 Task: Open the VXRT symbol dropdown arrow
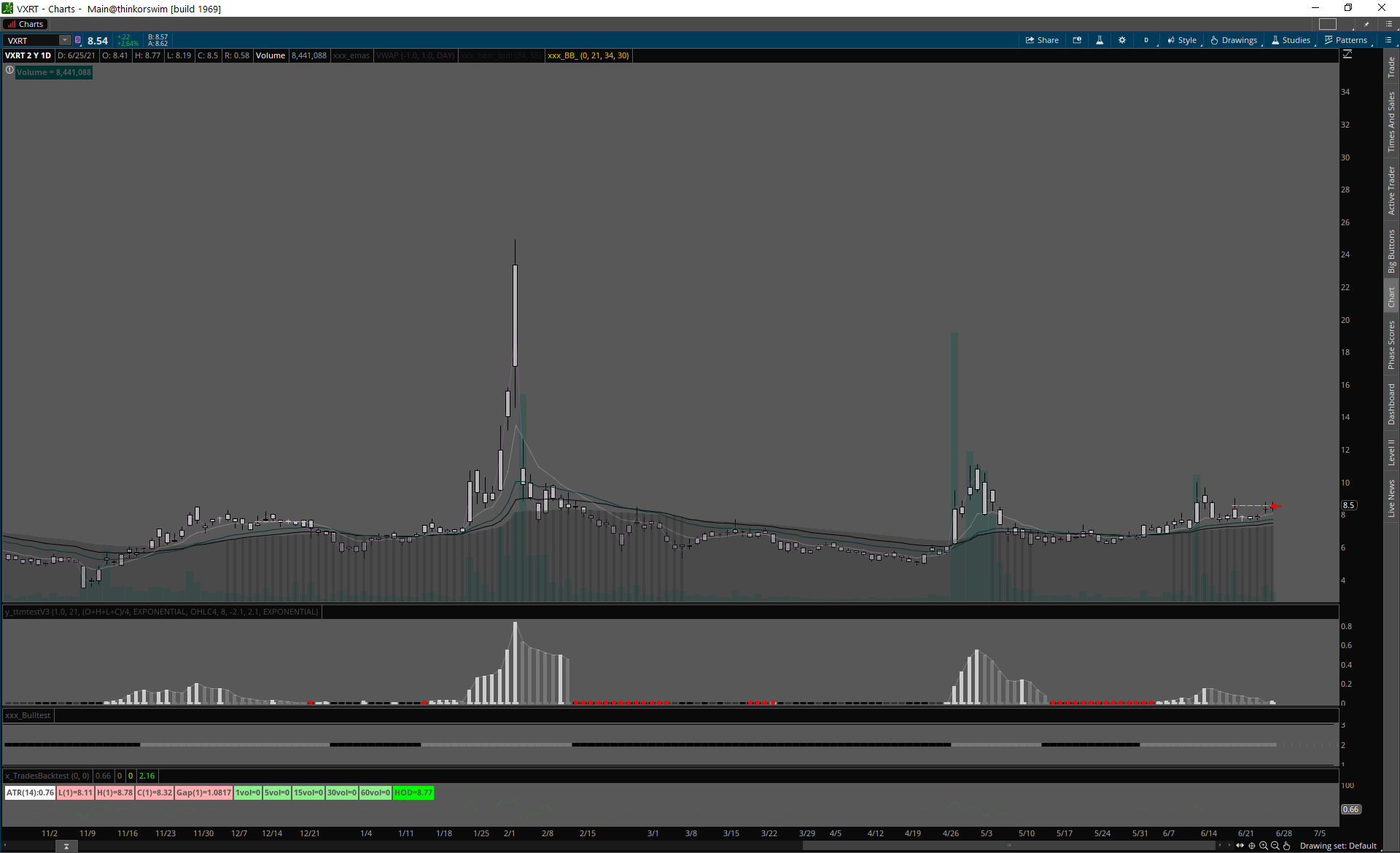tap(65, 40)
